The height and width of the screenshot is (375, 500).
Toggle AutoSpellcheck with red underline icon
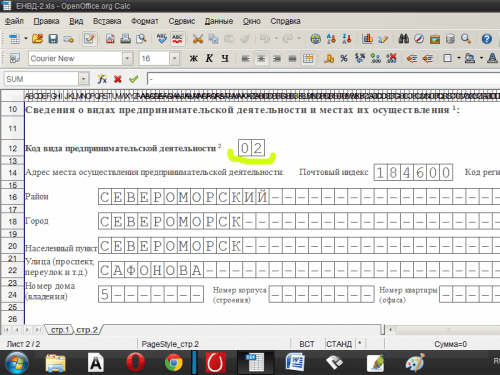point(177,39)
